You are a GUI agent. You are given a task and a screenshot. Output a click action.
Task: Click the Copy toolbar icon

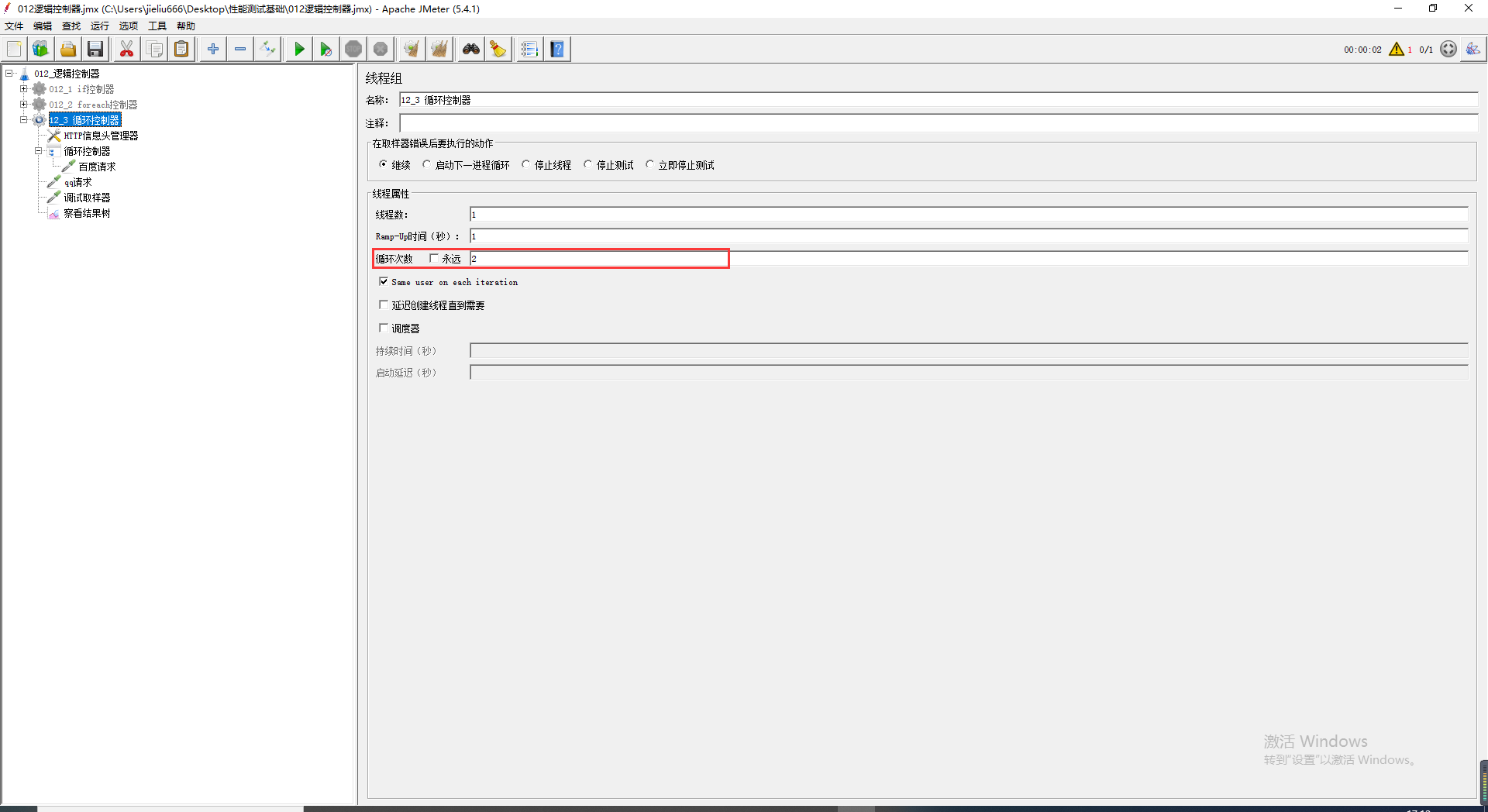(154, 49)
